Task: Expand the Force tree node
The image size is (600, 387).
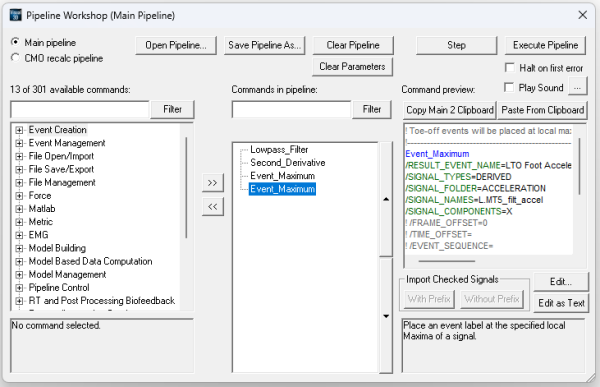Action: pyautogui.click(x=19, y=196)
